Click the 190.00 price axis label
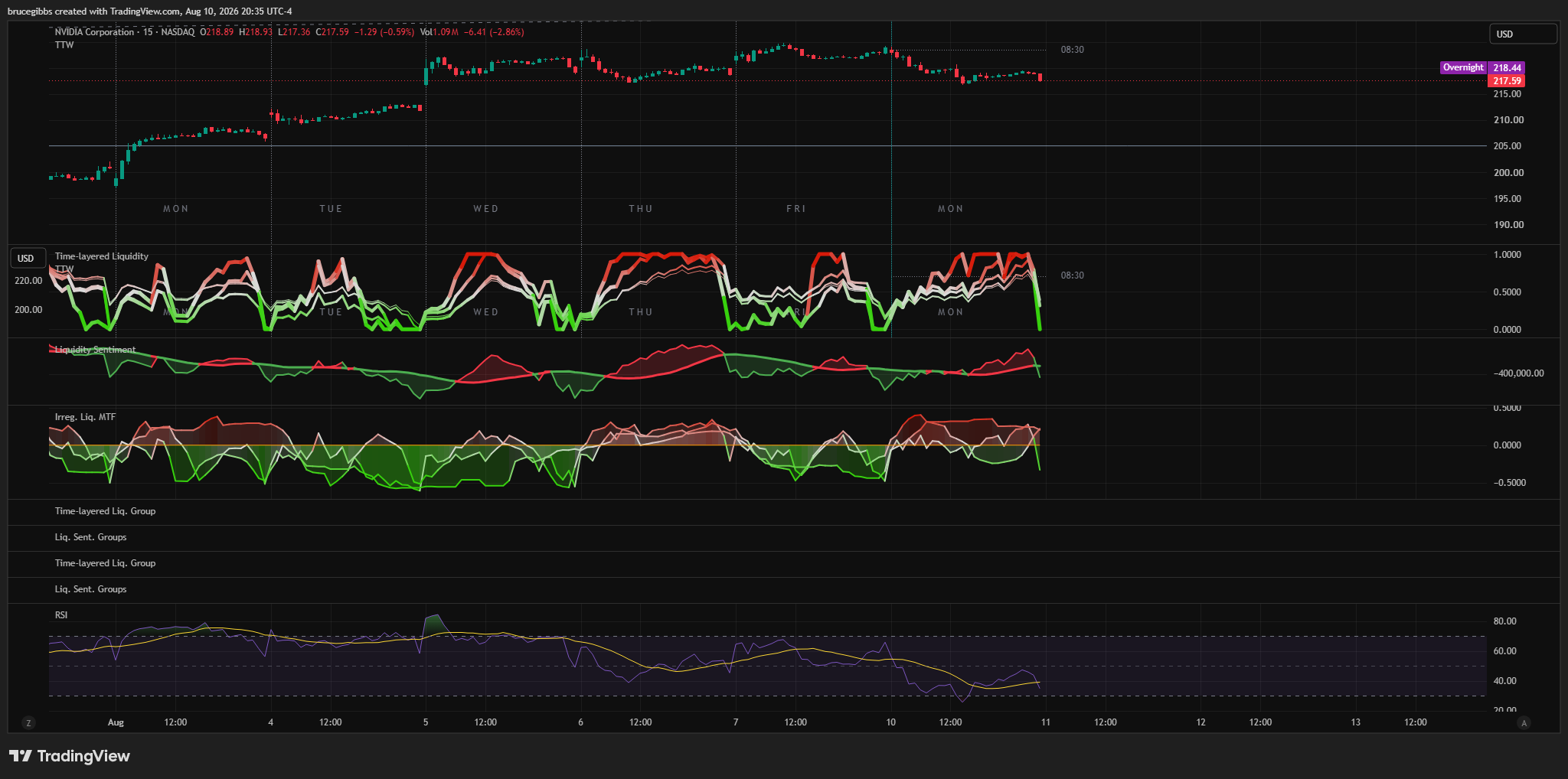The height and width of the screenshot is (779, 1568). (x=1508, y=225)
